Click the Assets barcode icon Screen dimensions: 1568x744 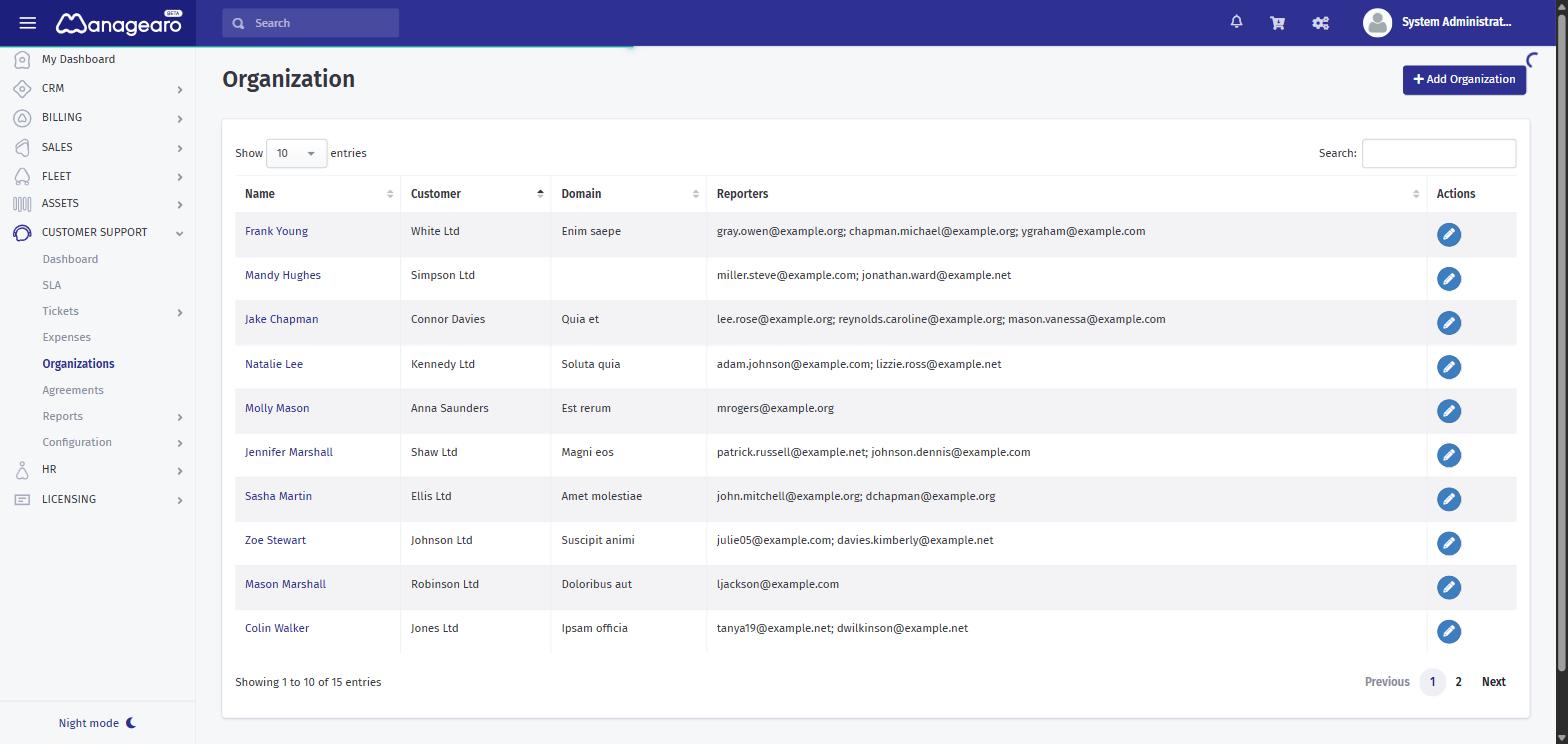coord(22,204)
